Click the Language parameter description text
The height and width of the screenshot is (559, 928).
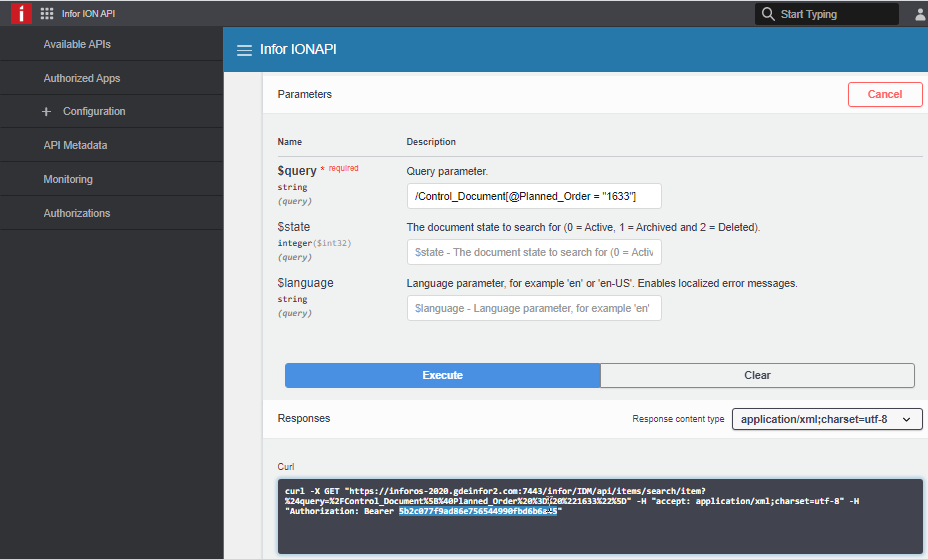pyautogui.click(x=602, y=283)
